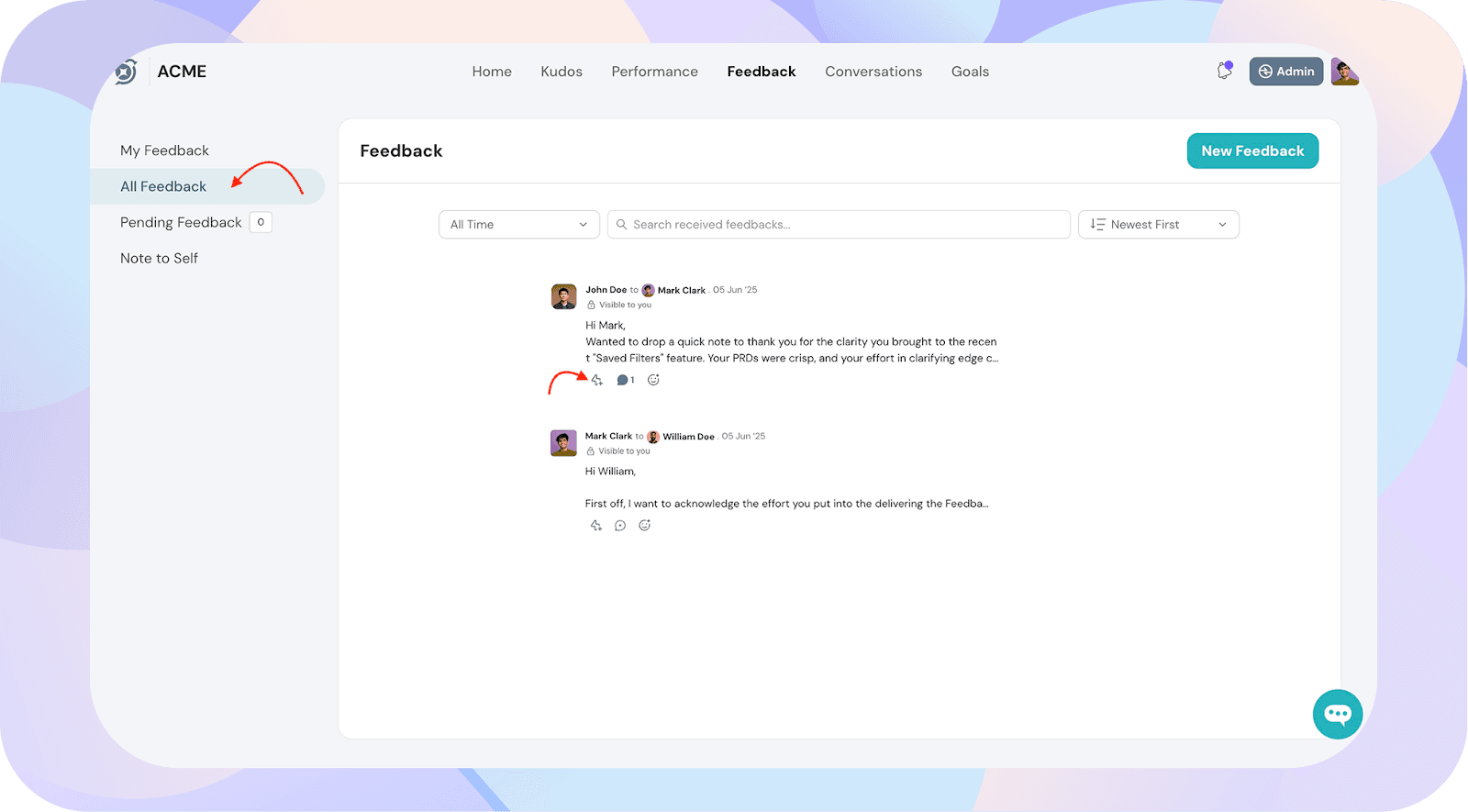Select the Feedback nav tab
The image size is (1468, 812).
[762, 72]
